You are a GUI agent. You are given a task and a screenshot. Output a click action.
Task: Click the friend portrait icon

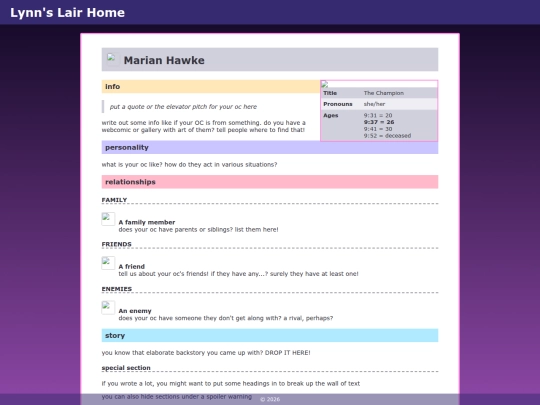tap(108, 263)
